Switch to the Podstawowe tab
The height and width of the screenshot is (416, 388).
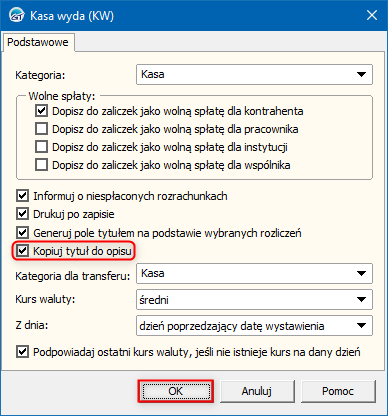pyautogui.click(x=38, y=42)
